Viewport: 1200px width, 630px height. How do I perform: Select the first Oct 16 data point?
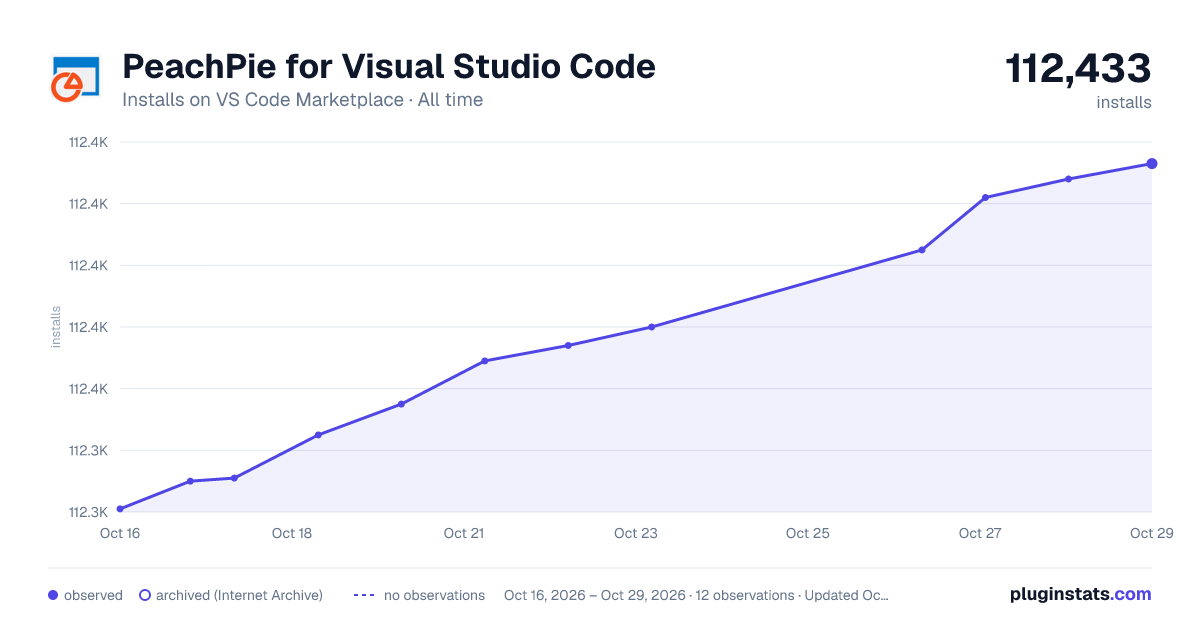(120, 509)
